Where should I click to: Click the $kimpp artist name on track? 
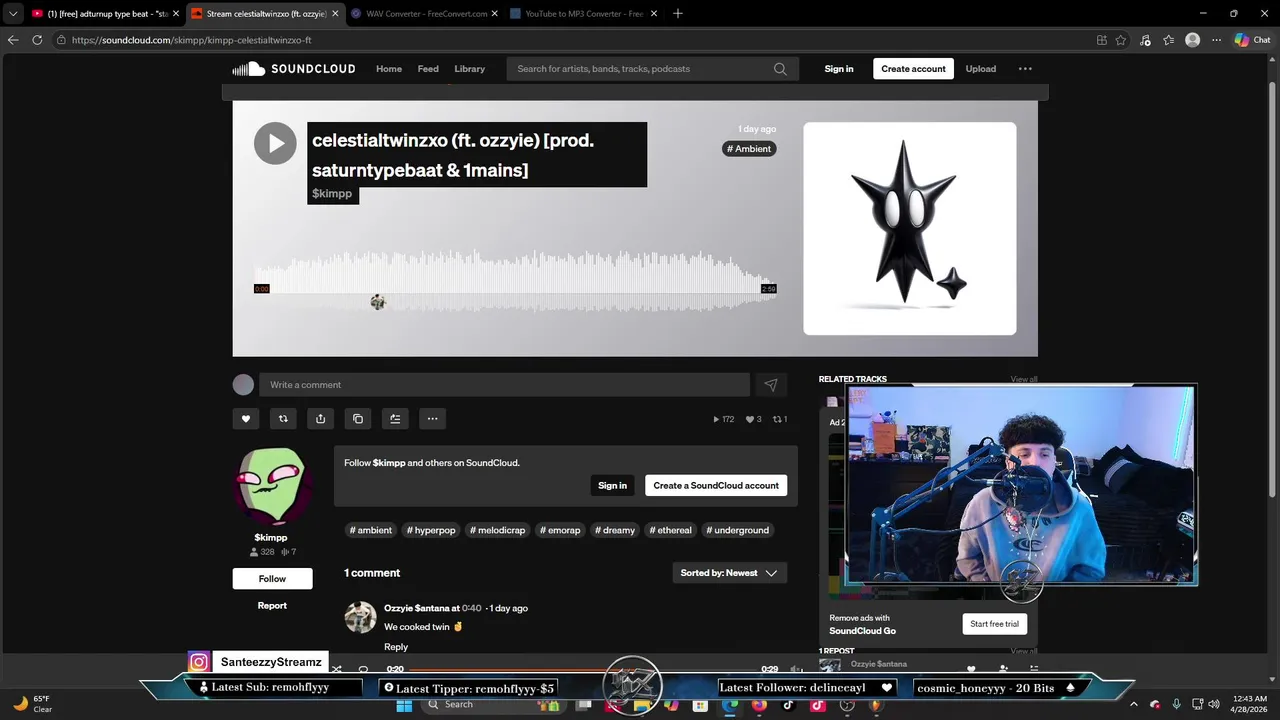point(332,193)
